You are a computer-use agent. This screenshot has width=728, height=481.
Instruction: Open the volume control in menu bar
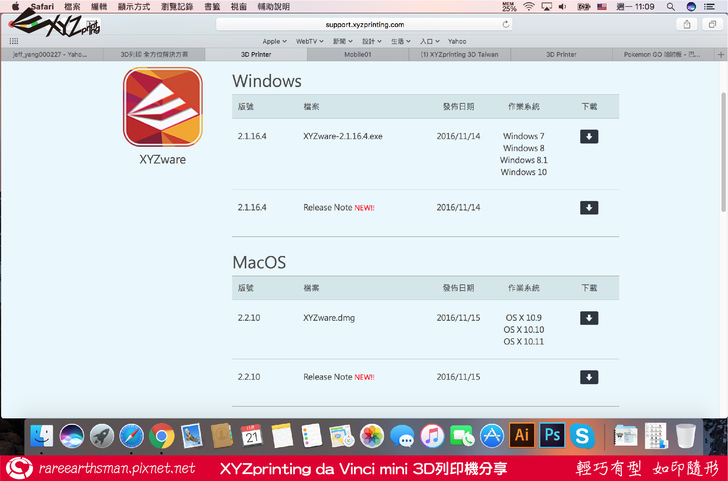[562, 6]
